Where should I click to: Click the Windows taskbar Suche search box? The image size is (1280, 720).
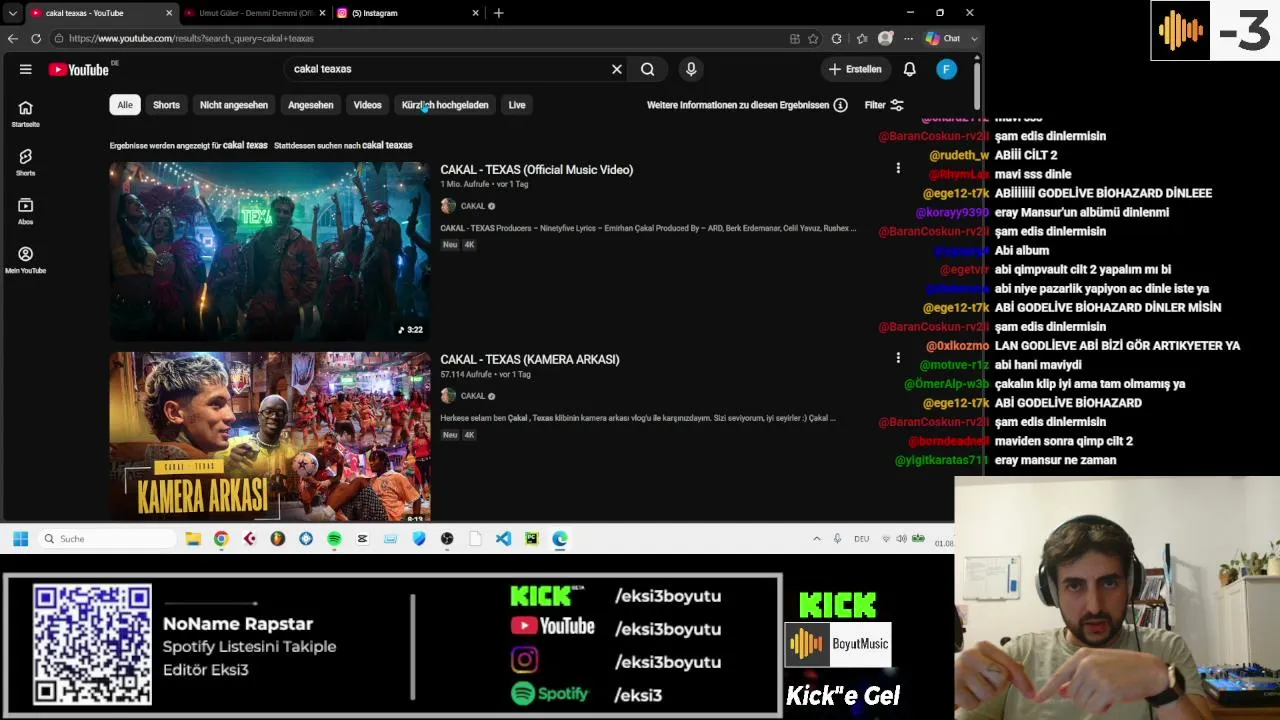pyautogui.click(x=107, y=539)
